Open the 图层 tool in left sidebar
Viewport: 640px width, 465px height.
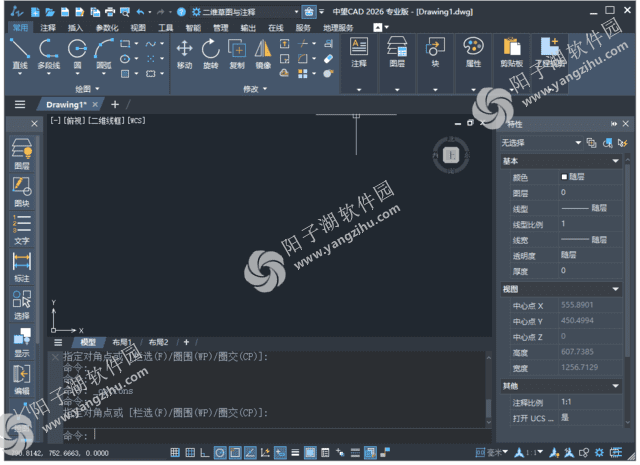pos(22,154)
